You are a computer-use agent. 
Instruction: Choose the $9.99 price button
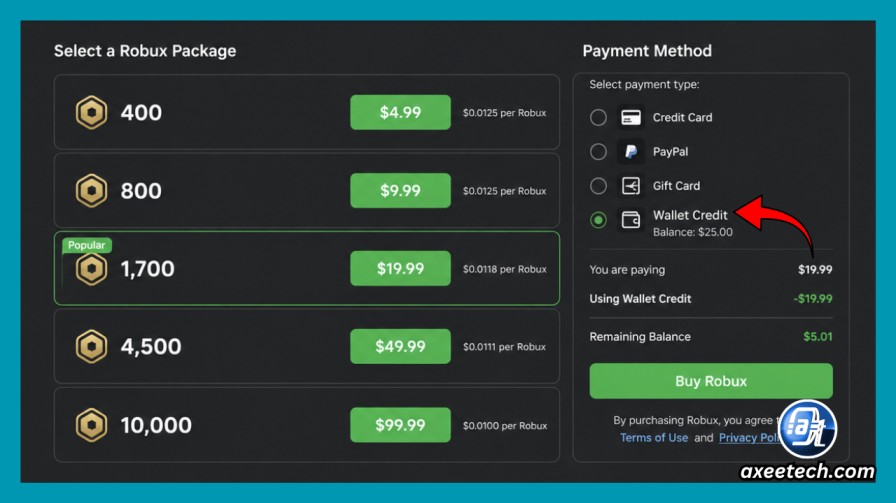(x=401, y=190)
